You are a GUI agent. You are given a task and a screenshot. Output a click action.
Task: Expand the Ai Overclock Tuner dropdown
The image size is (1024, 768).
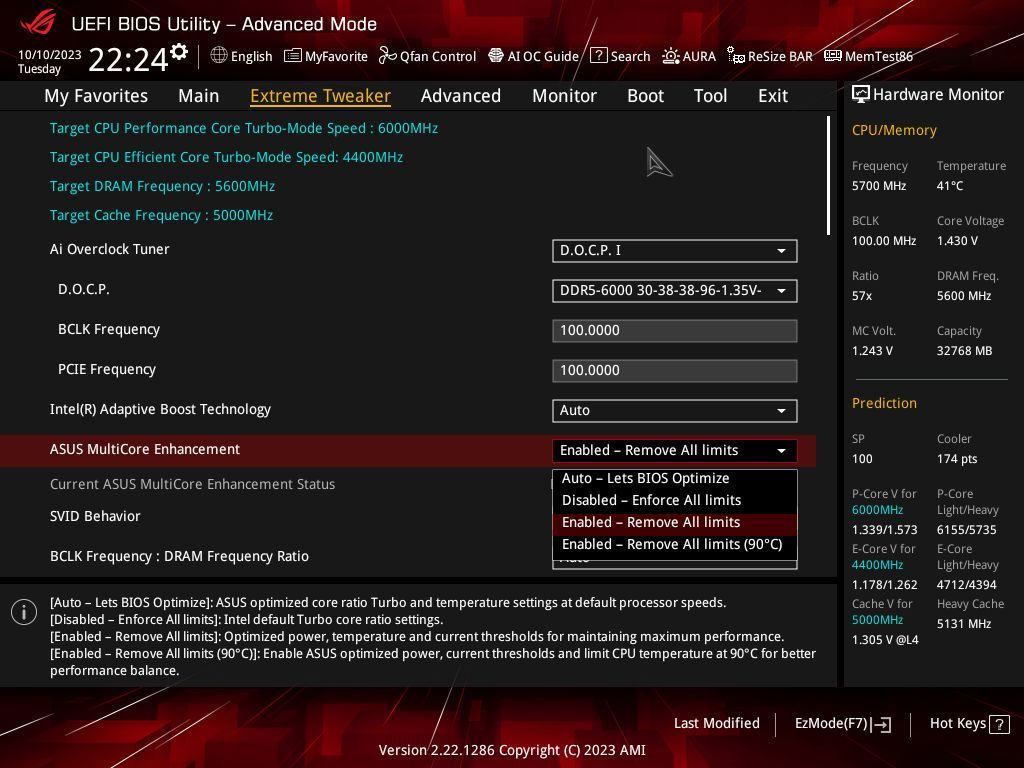click(x=675, y=251)
